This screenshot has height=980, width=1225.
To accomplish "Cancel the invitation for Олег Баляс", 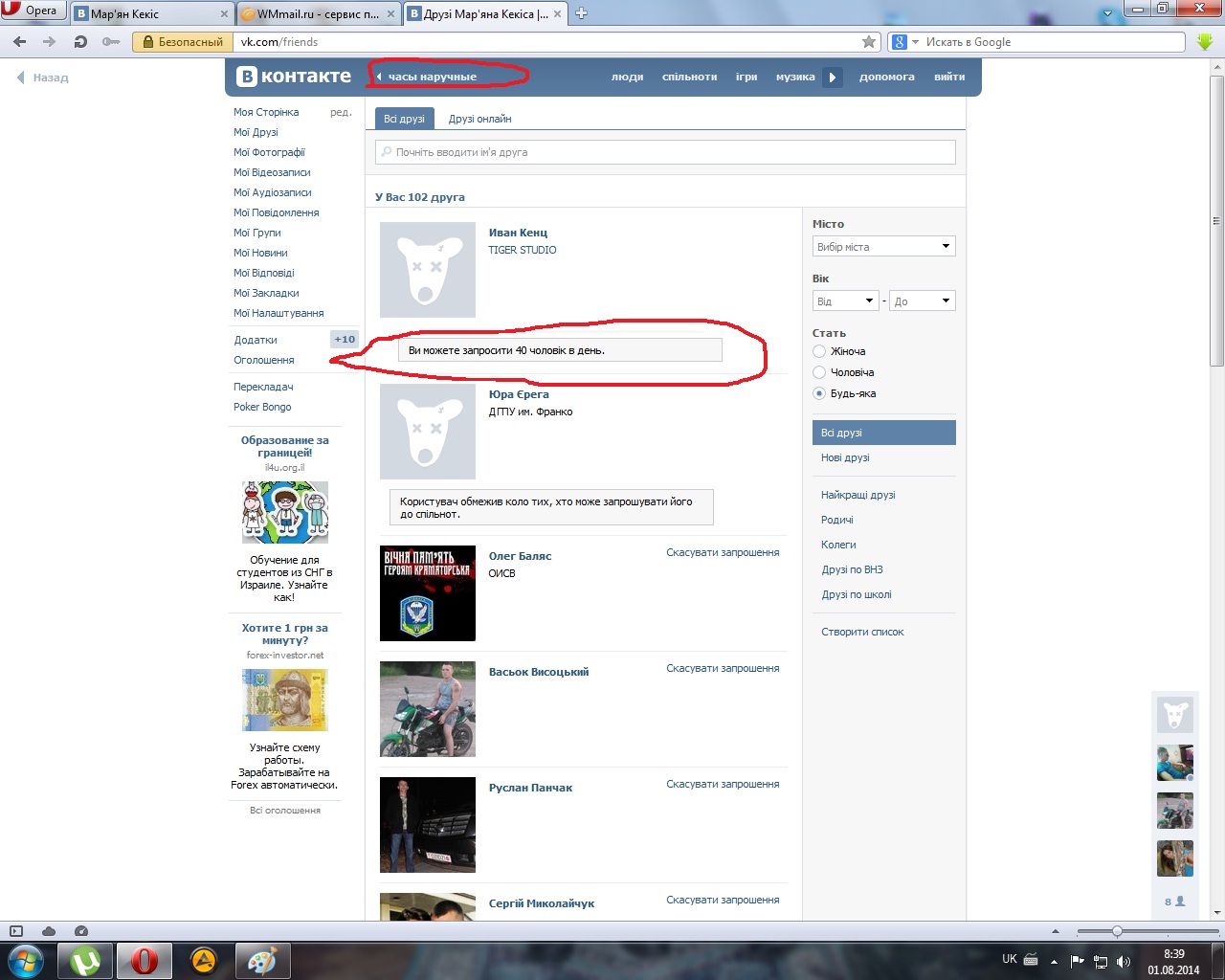I will click(723, 552).
